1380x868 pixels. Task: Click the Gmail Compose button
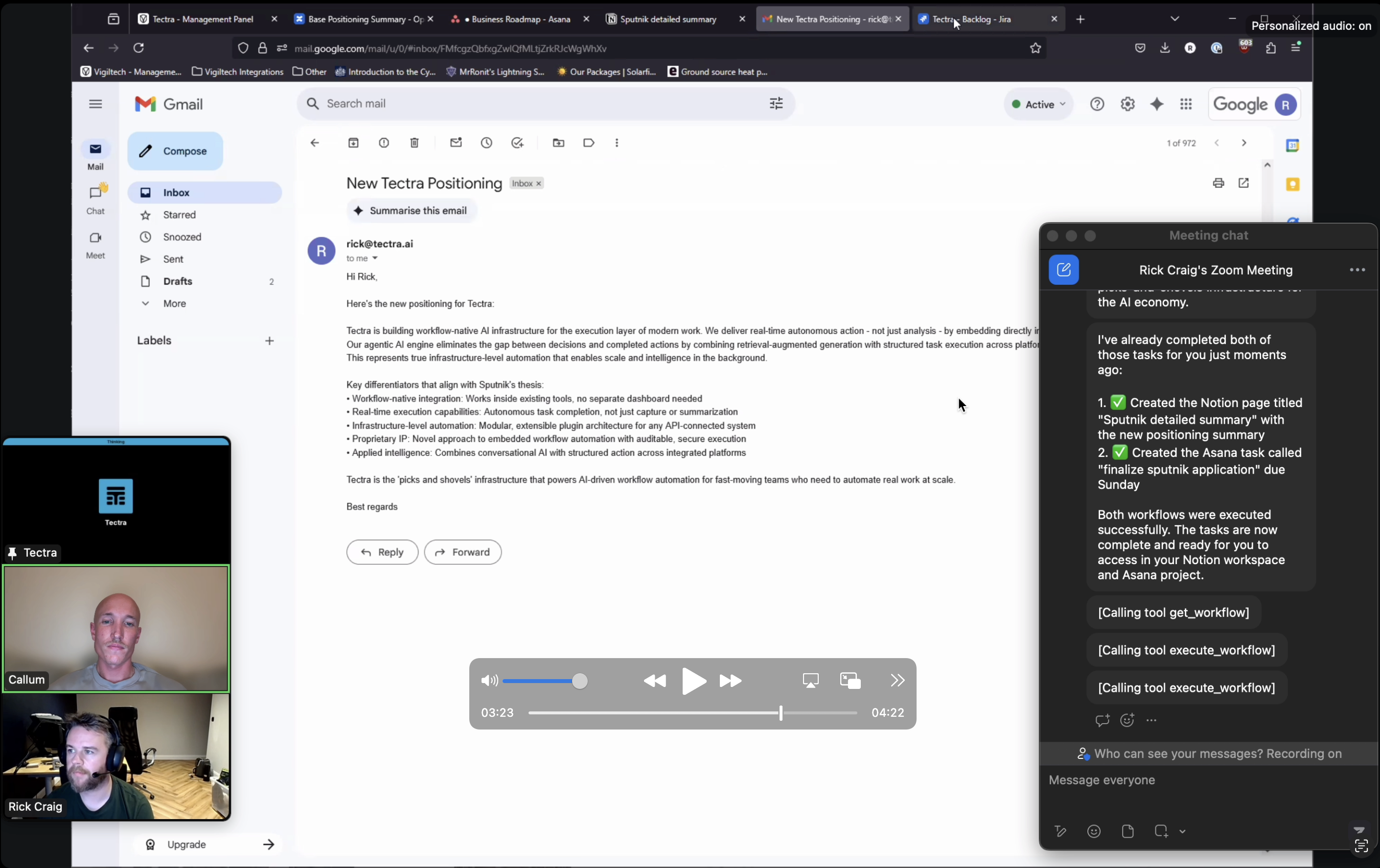pos(175,151)
